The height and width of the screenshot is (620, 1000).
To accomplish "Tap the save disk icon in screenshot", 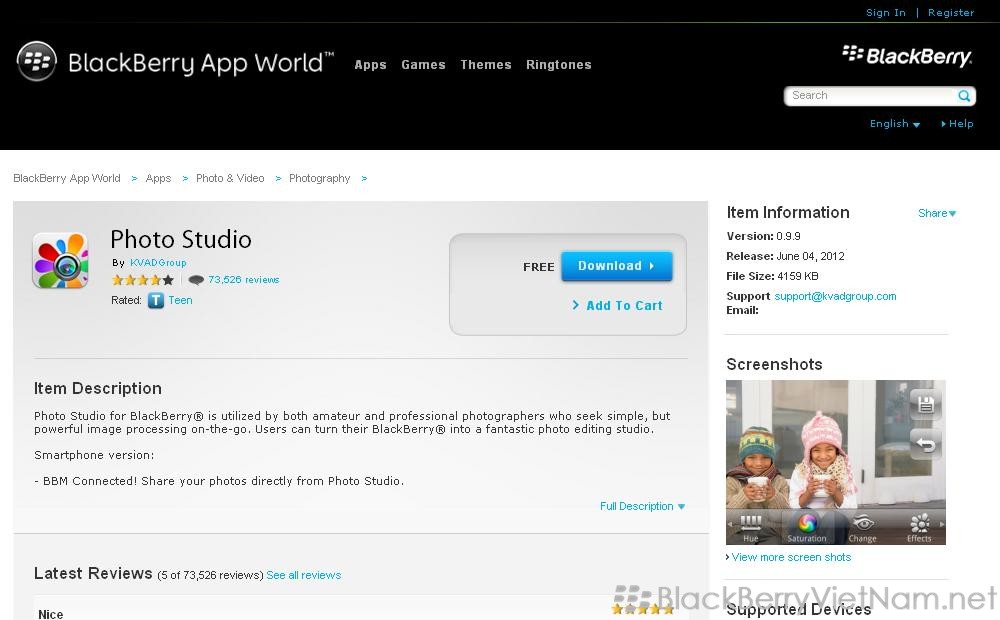I will (925, 404).
